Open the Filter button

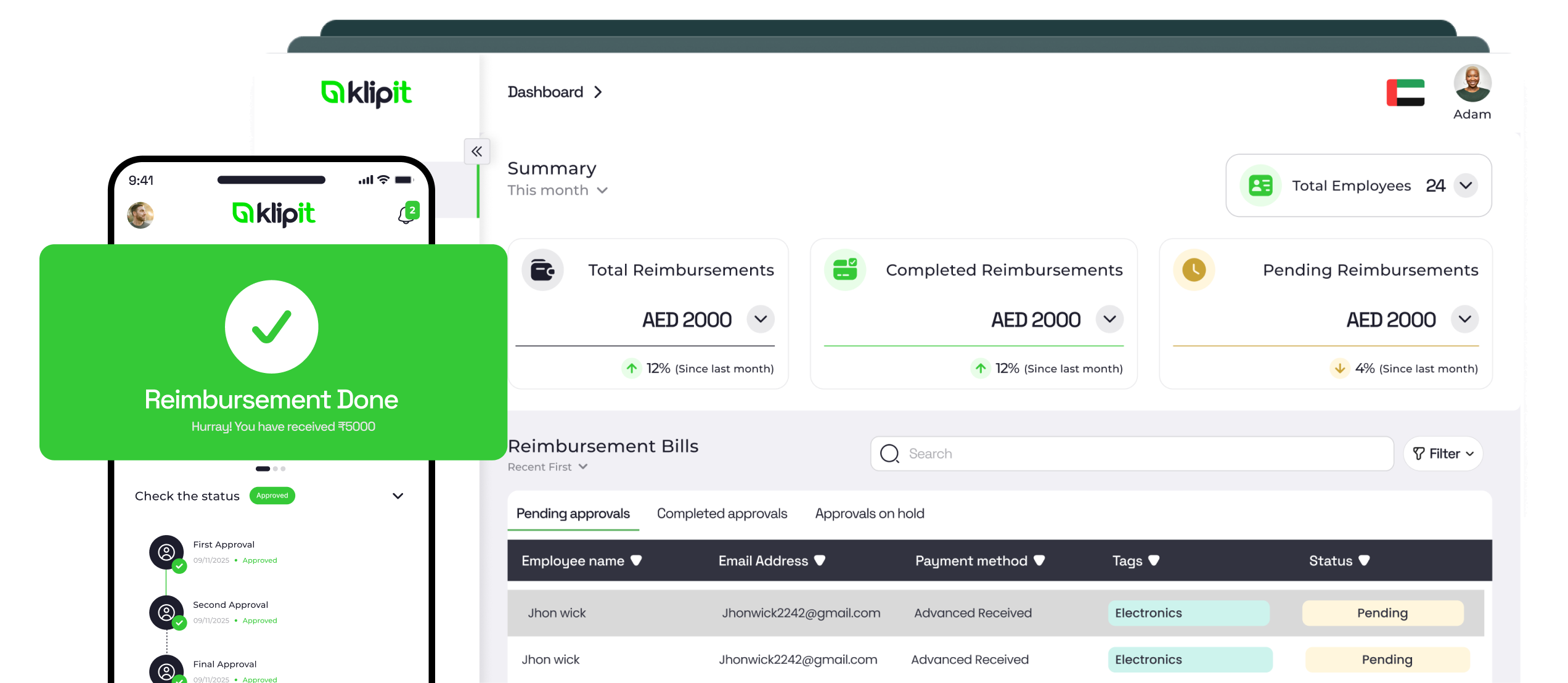tap(1443, 454)
